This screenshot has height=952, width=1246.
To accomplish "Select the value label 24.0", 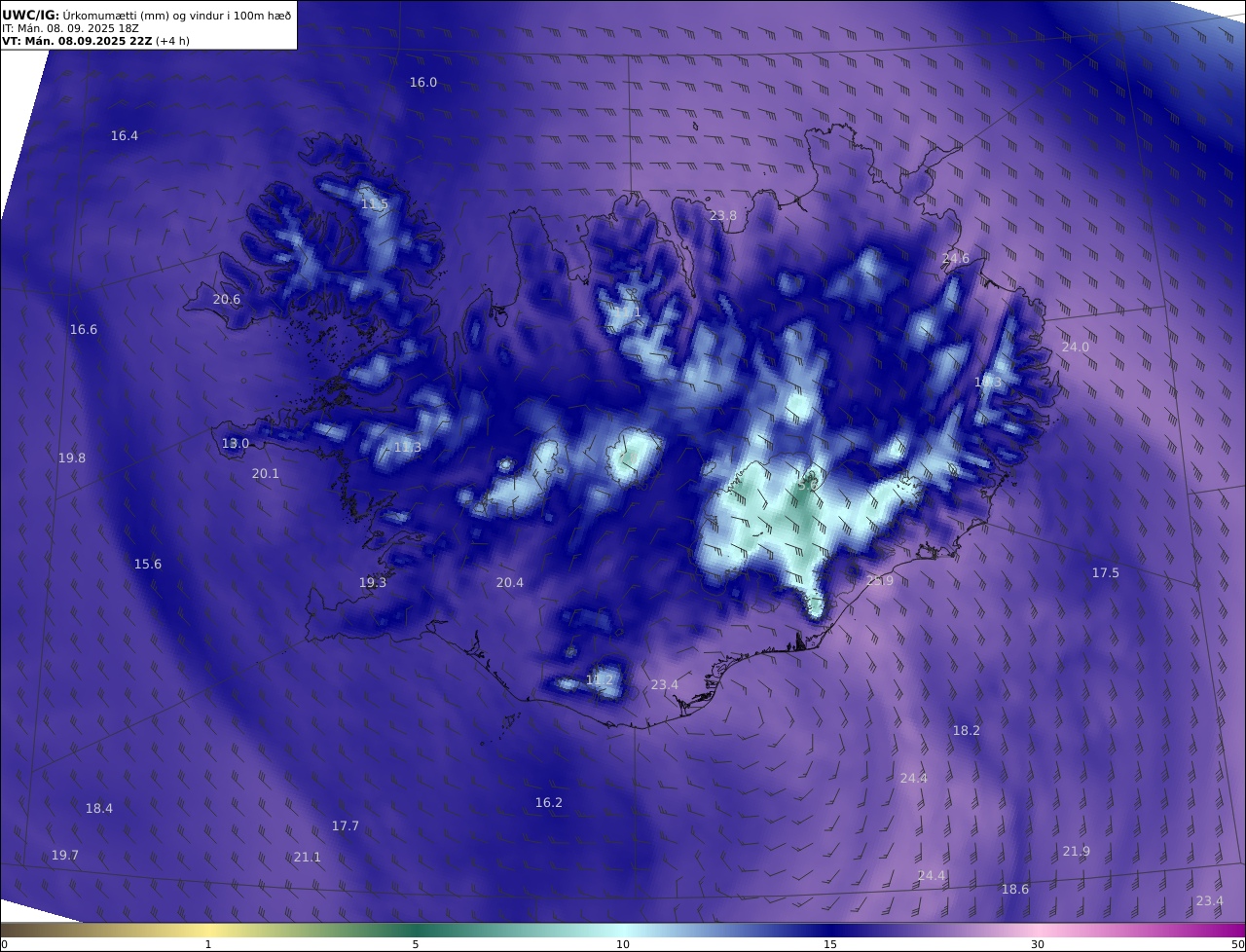I will coord(1076,348).
